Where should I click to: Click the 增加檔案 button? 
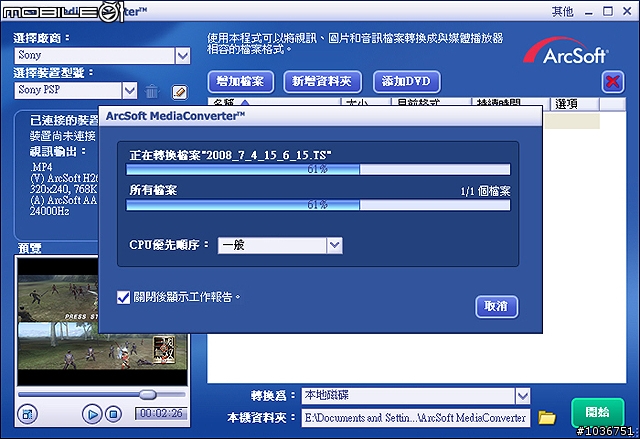click(240, 82)
